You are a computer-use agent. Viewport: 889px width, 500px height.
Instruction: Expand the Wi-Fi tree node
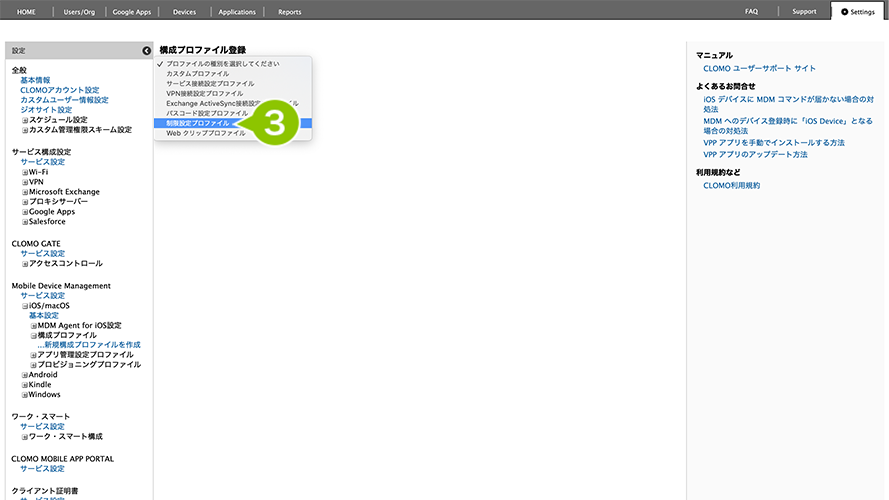tap(25, 172)
